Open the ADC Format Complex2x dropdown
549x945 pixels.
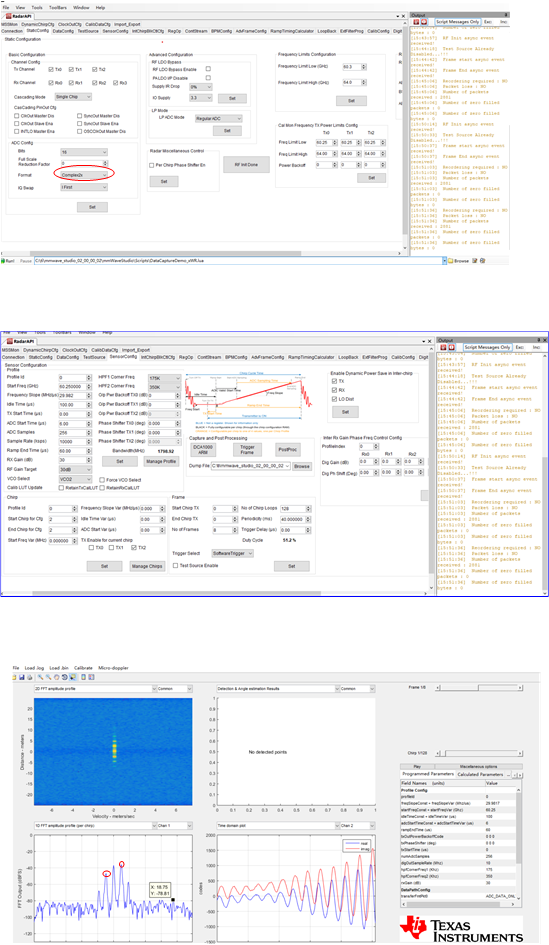point(84,175)
